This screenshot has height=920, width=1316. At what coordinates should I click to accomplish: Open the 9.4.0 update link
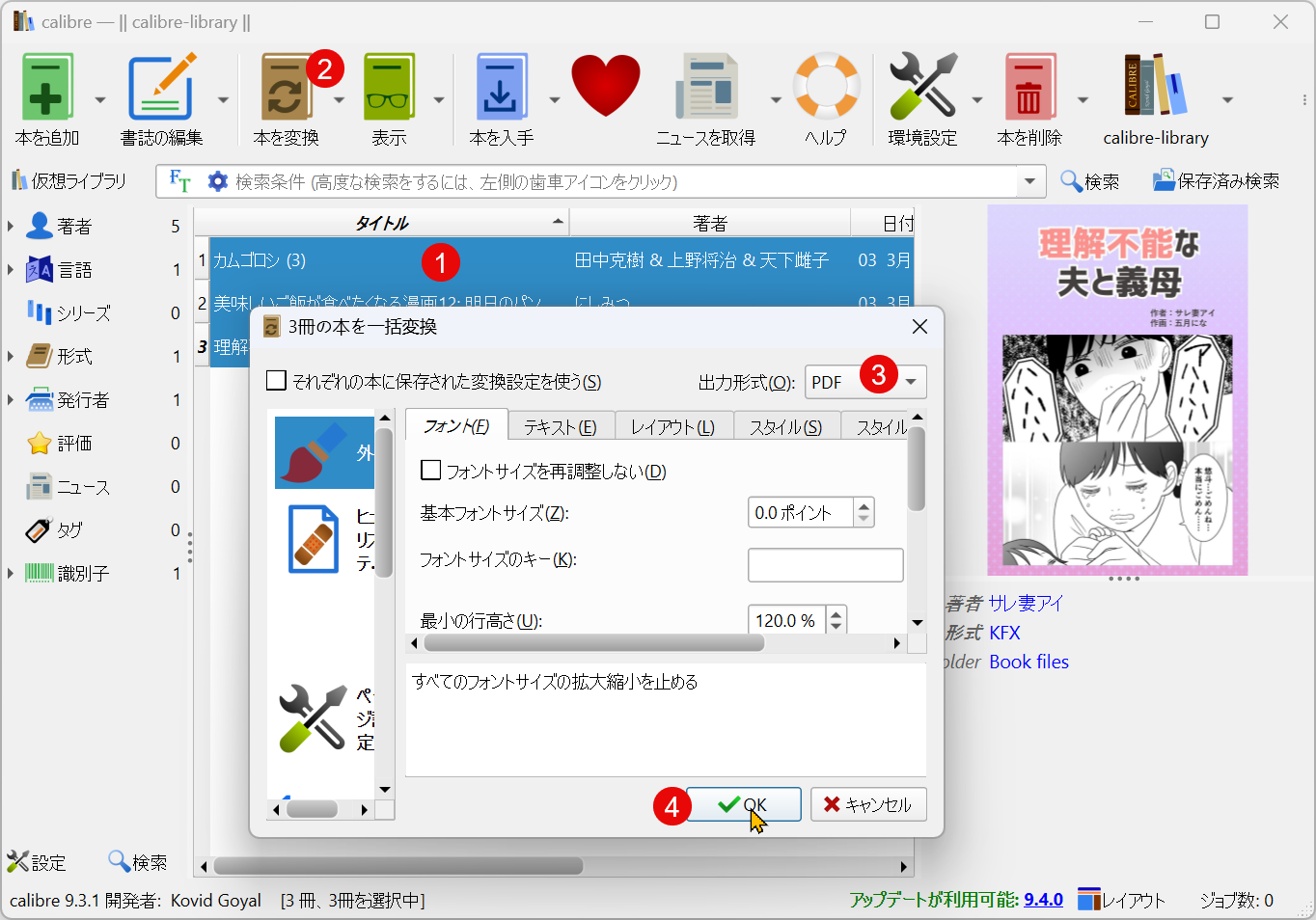tap(1044, 899)
